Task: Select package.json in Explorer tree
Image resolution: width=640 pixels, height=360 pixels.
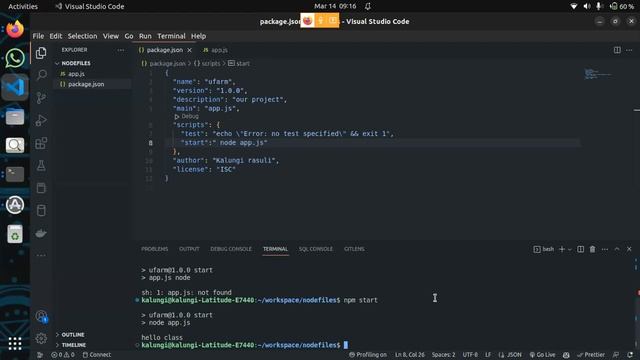Action: coord(86,84)
